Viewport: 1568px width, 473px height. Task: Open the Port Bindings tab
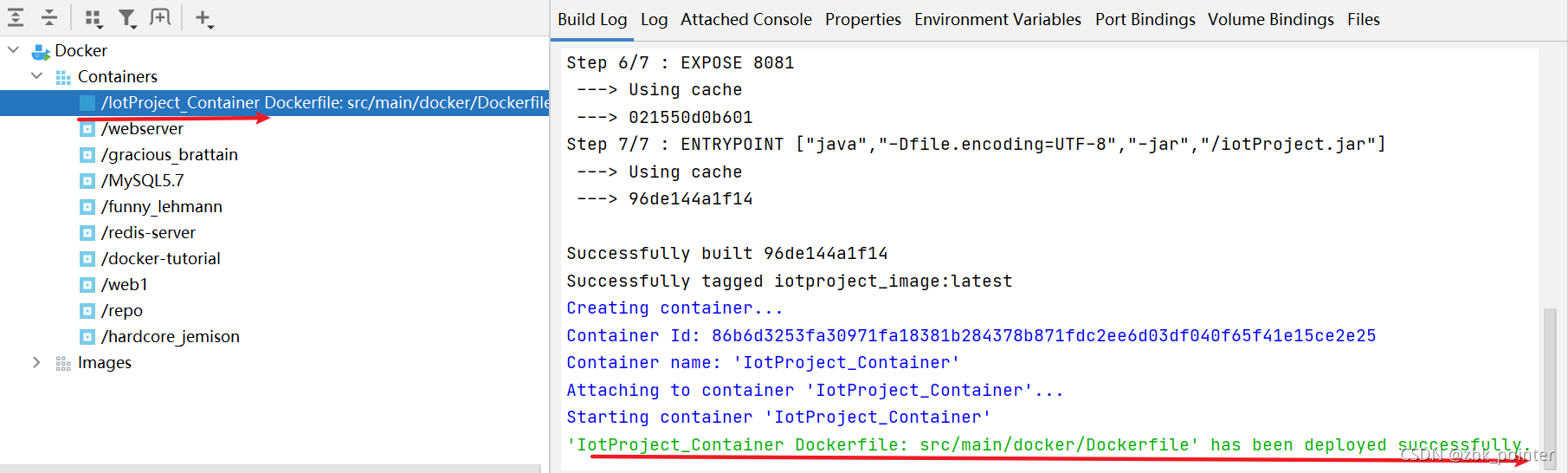click(1145, 19)
